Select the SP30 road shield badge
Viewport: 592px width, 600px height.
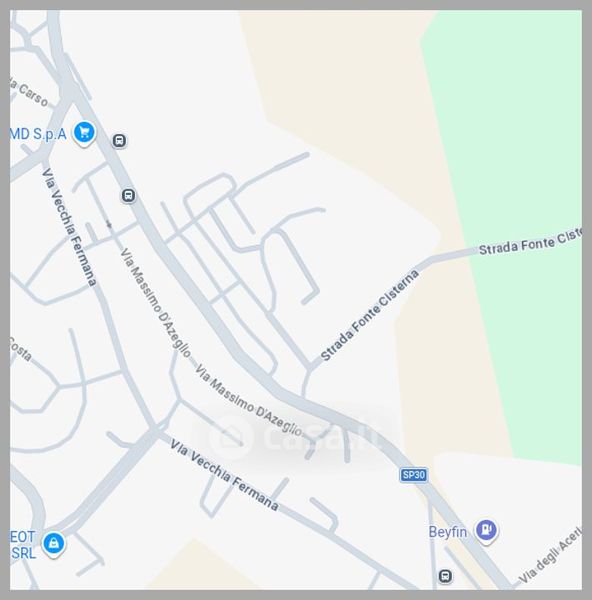tap(414, 475)
